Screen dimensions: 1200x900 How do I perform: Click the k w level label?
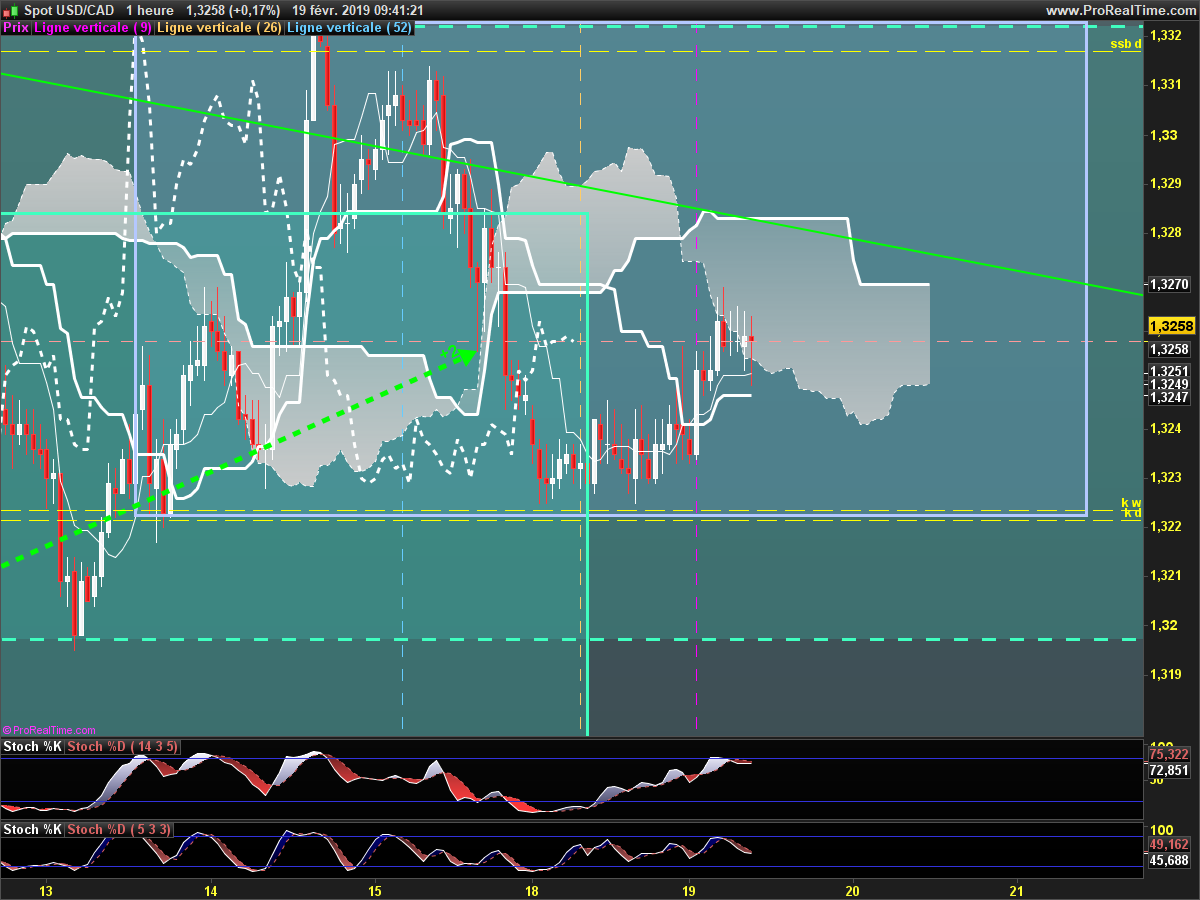point(1131,503)
